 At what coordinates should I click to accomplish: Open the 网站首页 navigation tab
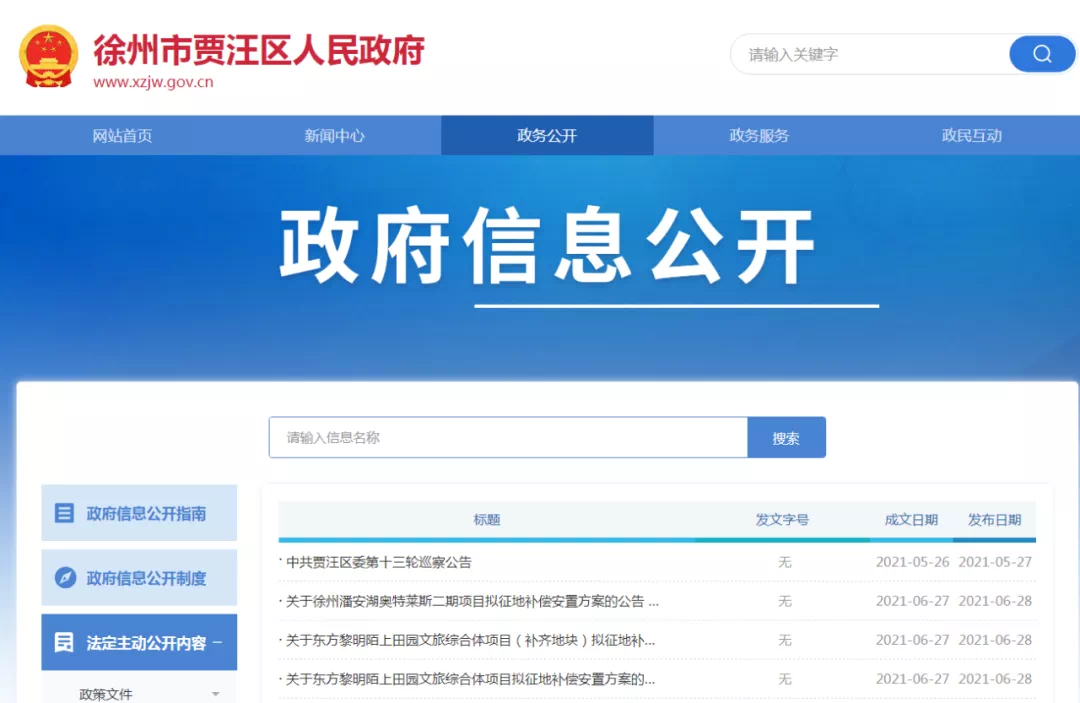coord(122,136)
